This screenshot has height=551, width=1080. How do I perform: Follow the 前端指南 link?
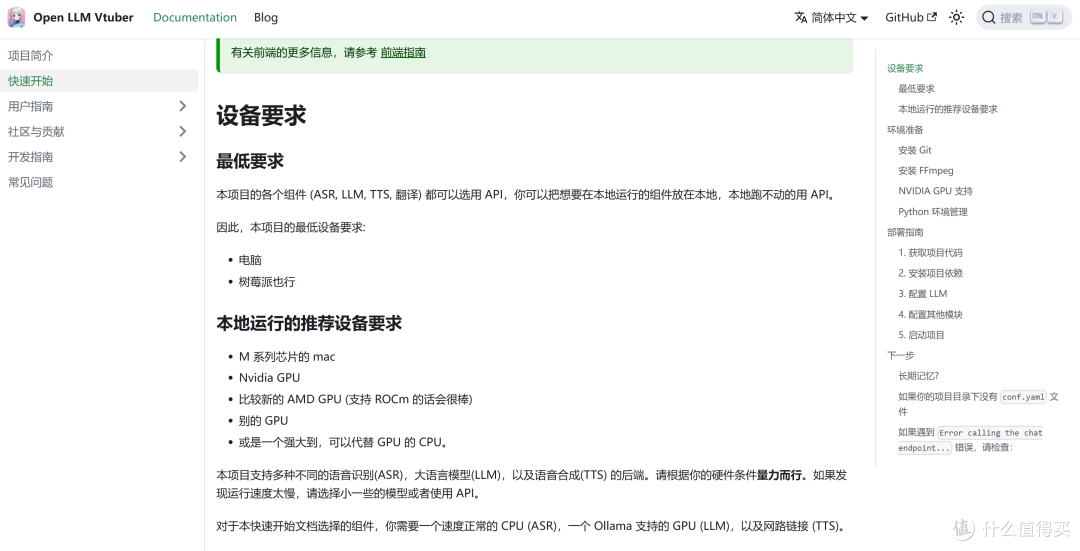point(403,52)
